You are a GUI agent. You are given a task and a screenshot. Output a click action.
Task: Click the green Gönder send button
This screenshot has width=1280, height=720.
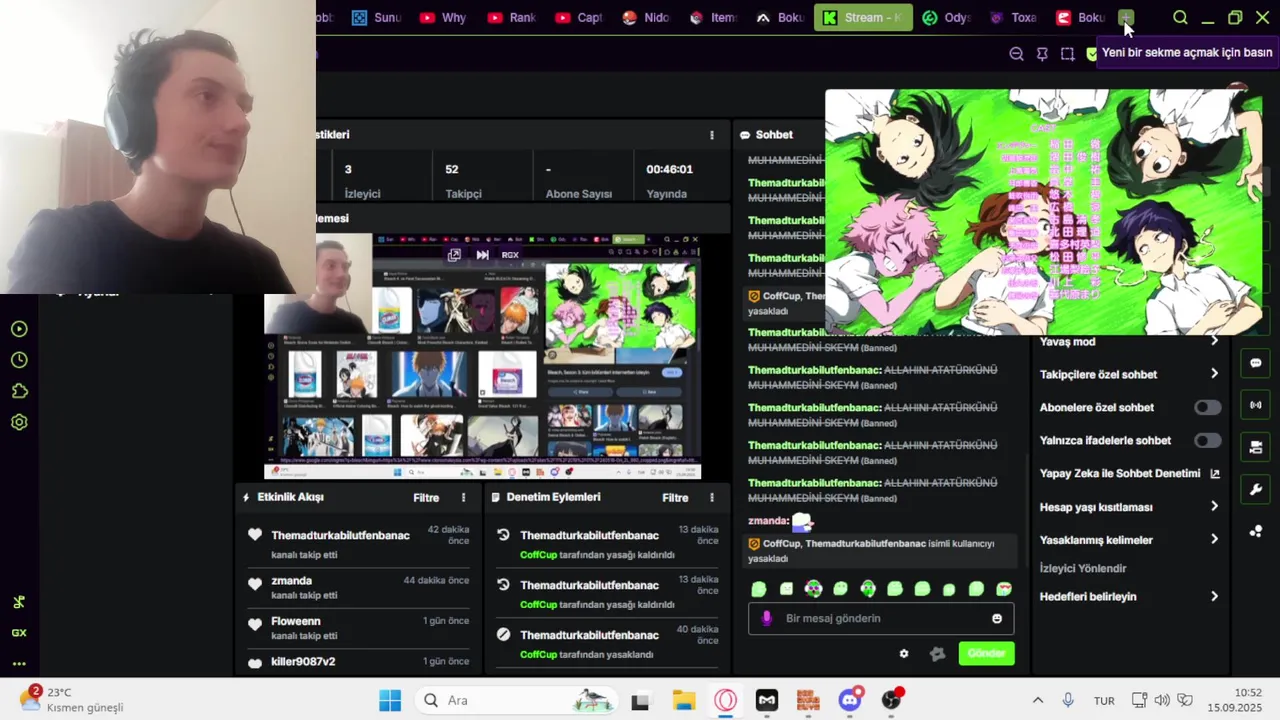986,653
